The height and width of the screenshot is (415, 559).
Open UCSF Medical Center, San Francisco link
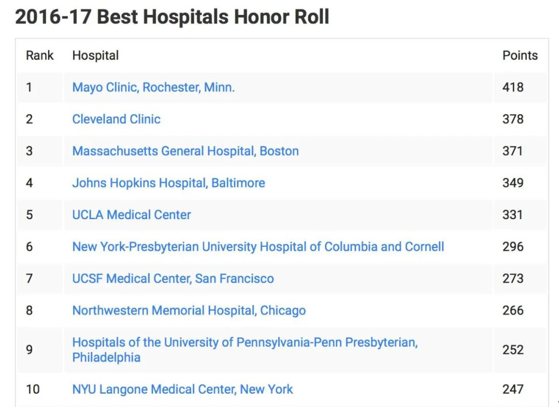[x=173, y=278]
